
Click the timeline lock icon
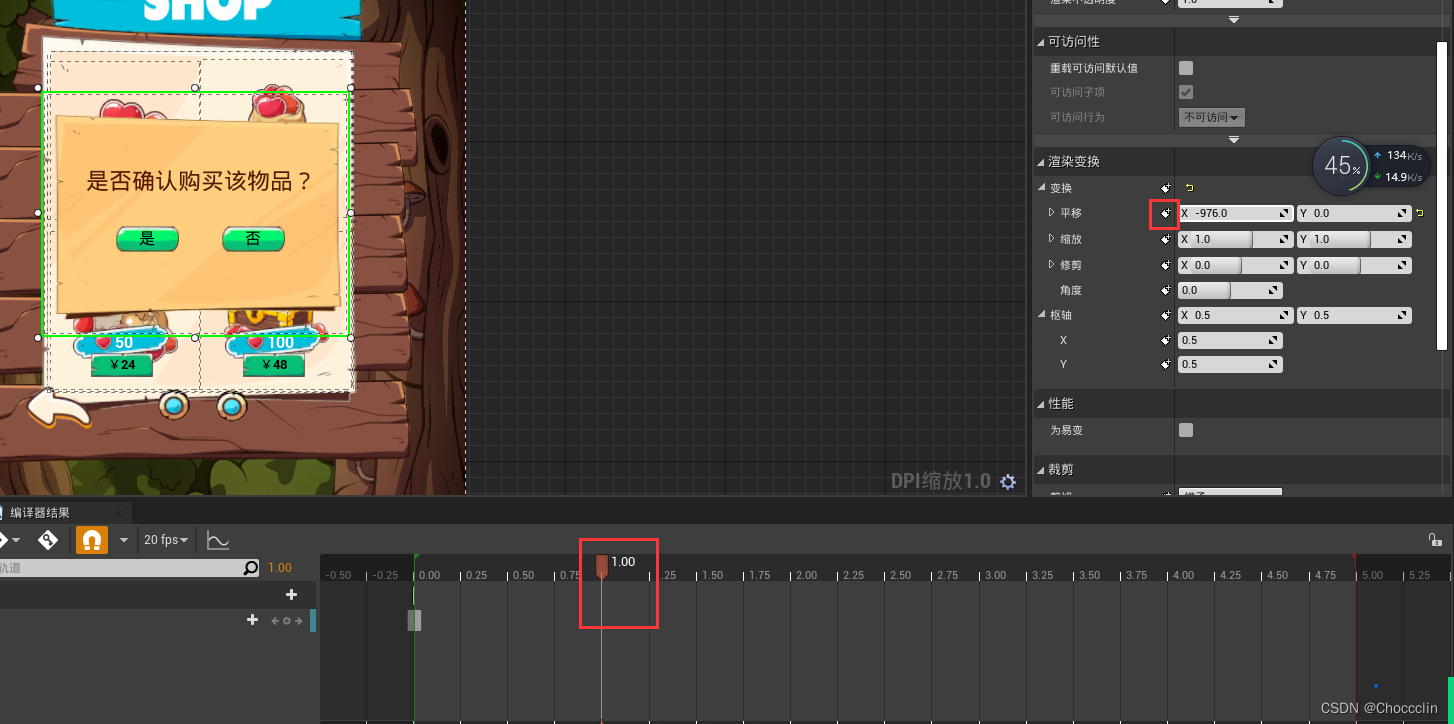click(1435, 540)
